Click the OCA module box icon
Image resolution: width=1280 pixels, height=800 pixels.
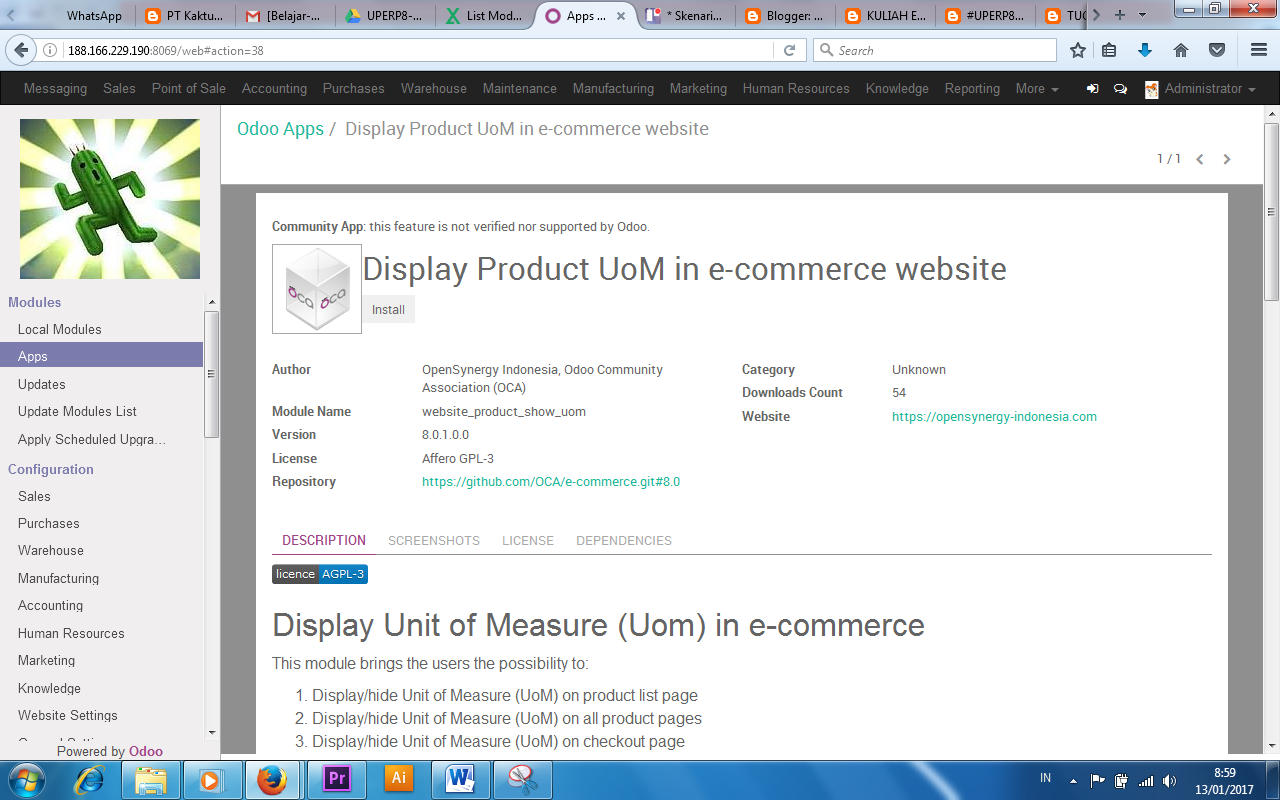click(317, 289)
